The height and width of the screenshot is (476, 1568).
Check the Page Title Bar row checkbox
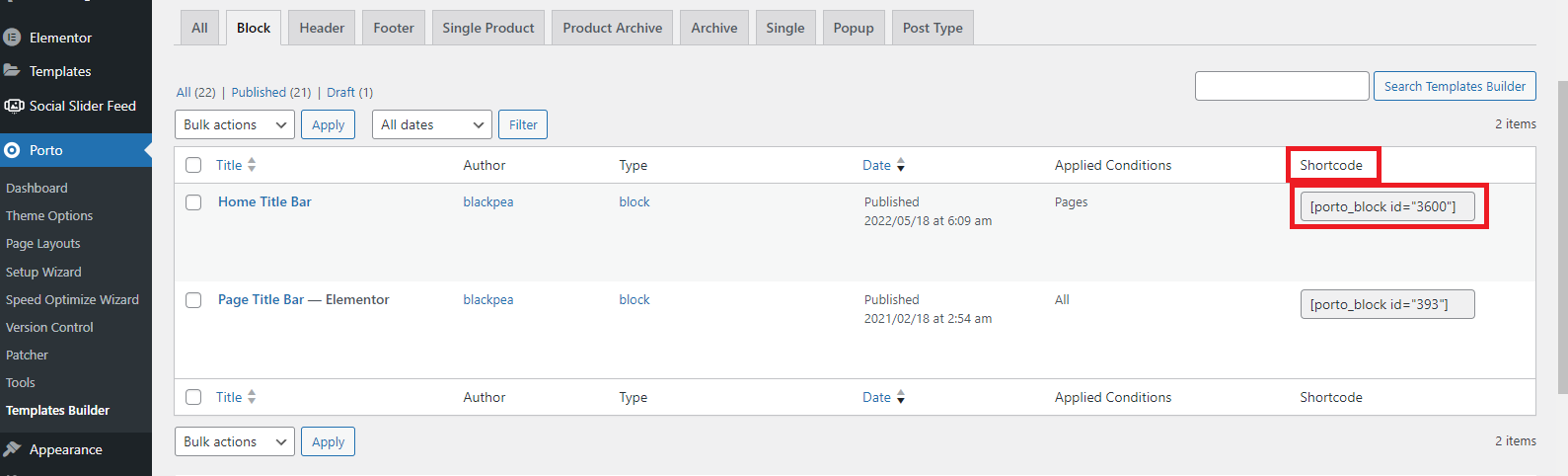(193, 300)
